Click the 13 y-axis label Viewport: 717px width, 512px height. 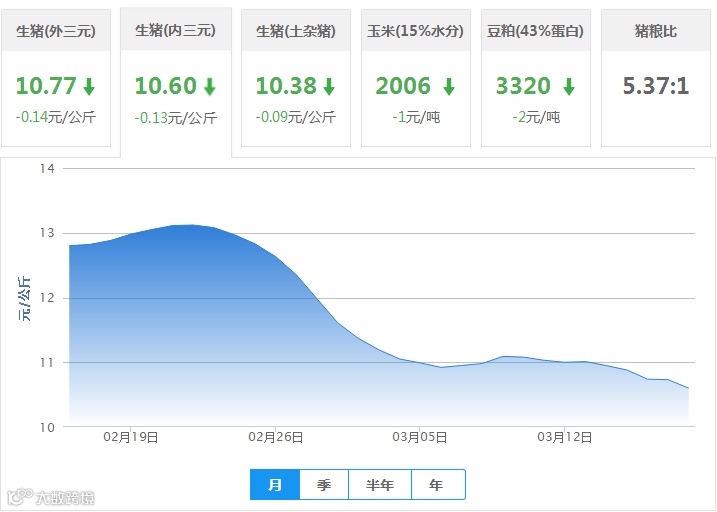point(47,233)
